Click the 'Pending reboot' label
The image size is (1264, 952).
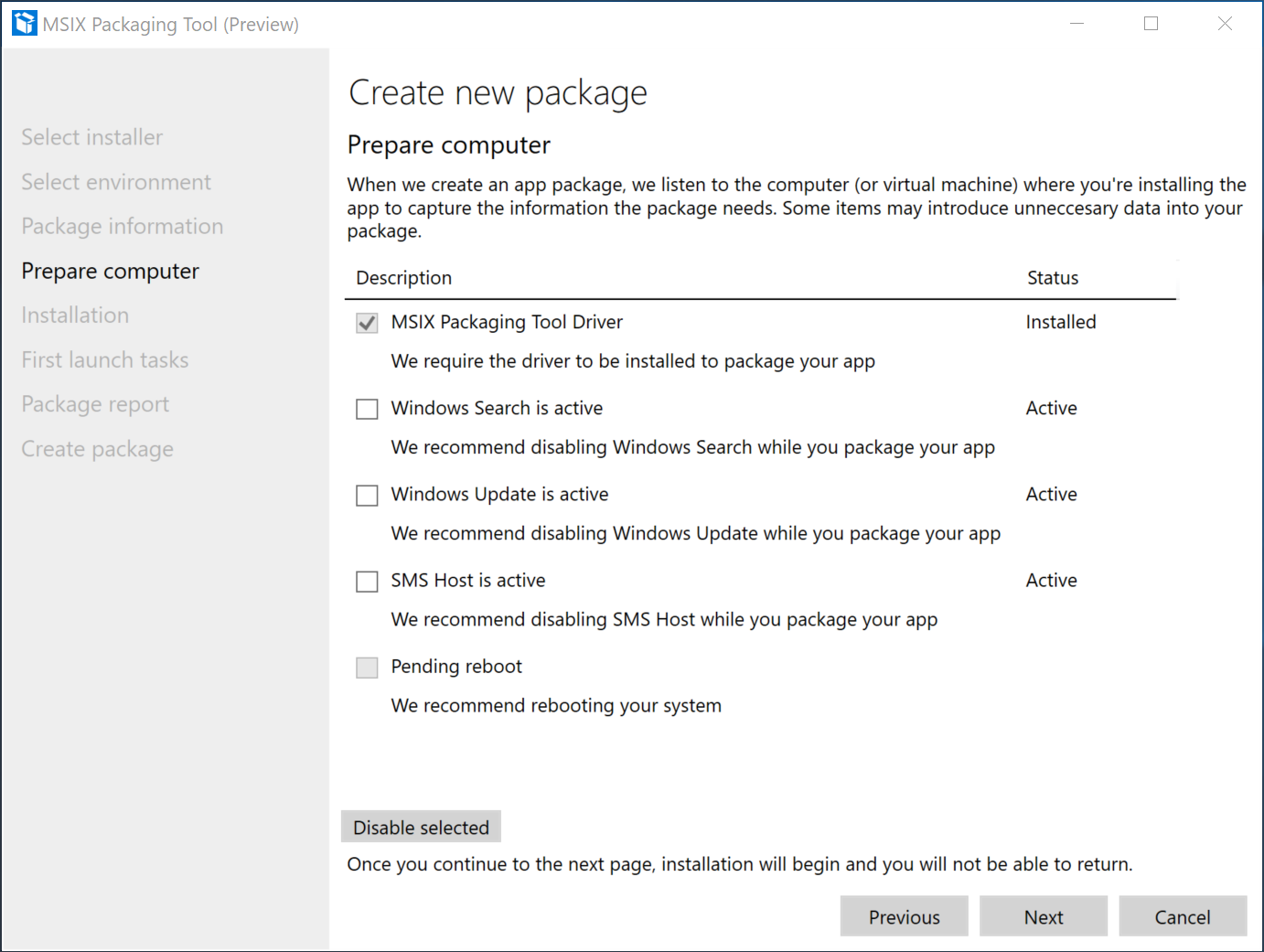click(456, 666)
